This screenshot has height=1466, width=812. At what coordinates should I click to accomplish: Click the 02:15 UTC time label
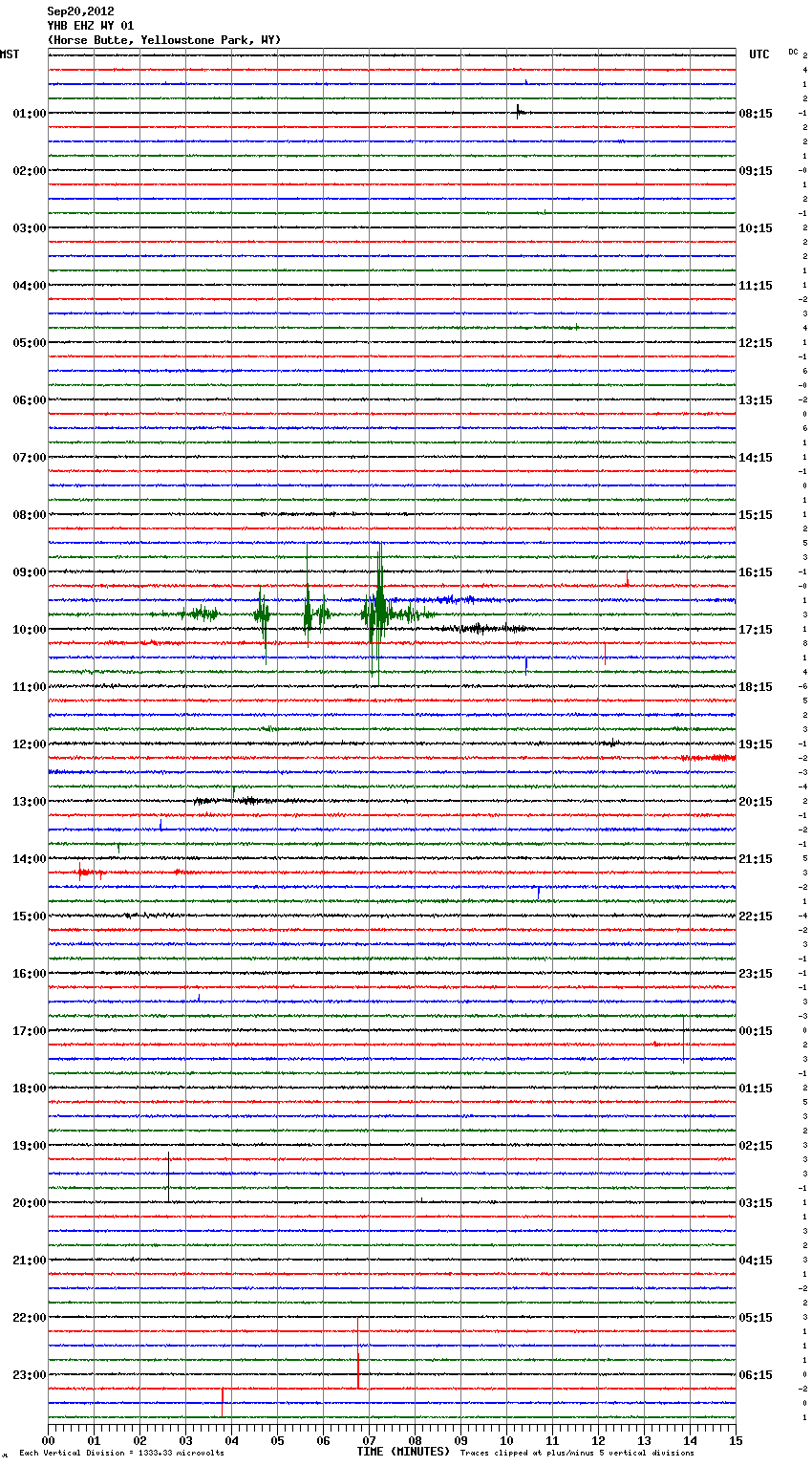[x=756, y=1146]
